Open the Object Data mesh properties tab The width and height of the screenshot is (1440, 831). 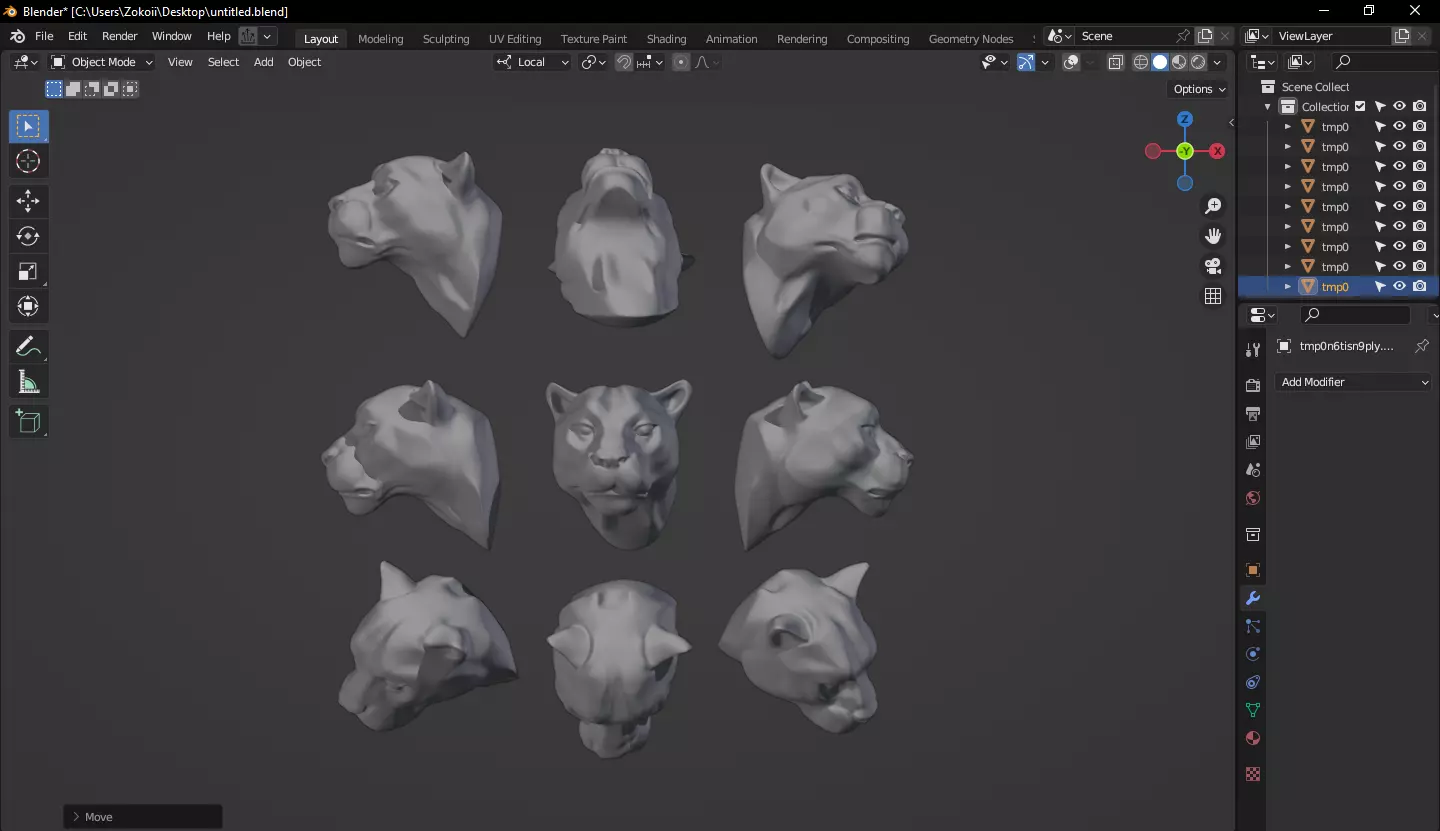[1252, 710]
